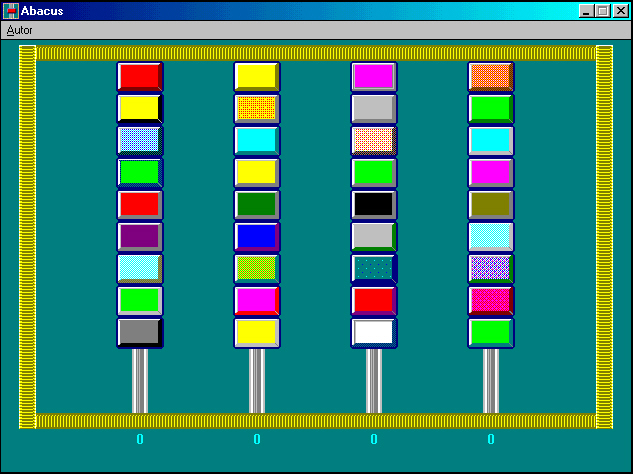This screenshot has height=474, width=633.
Task: Click the "0" counter under the second rod
Action: coord(257,439)
